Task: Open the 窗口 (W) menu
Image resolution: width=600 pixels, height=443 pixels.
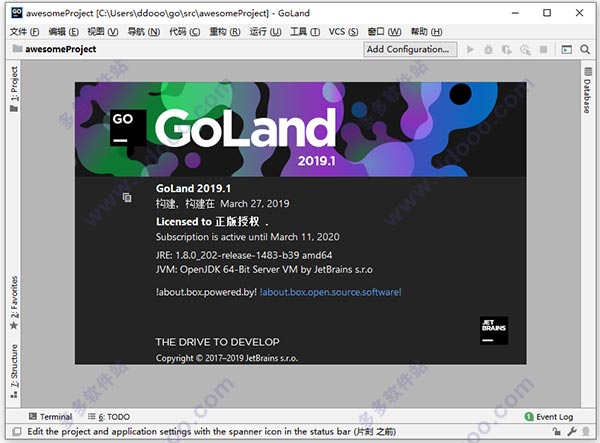Action: (x=384, y=32)
